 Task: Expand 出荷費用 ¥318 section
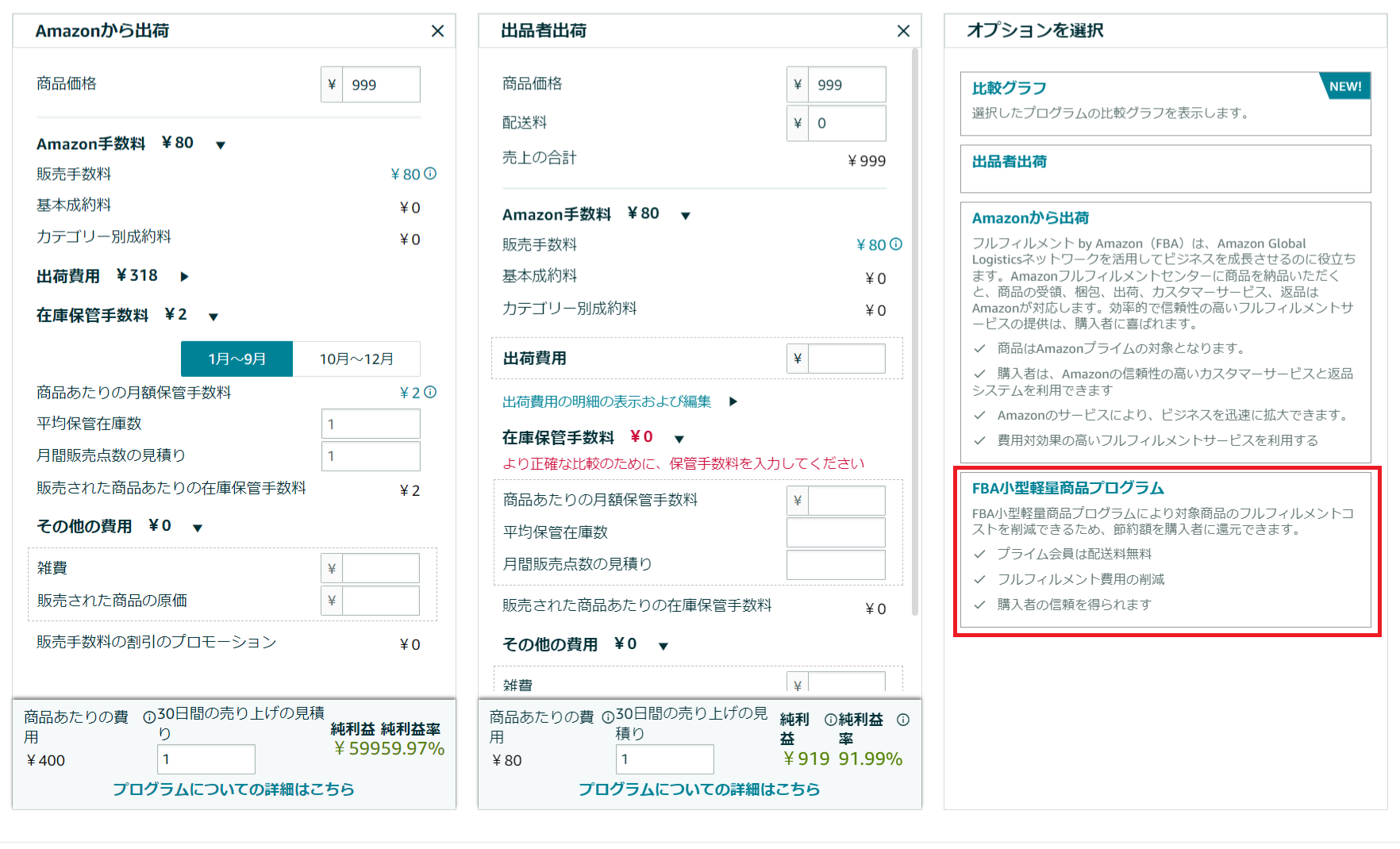point(184,277)
